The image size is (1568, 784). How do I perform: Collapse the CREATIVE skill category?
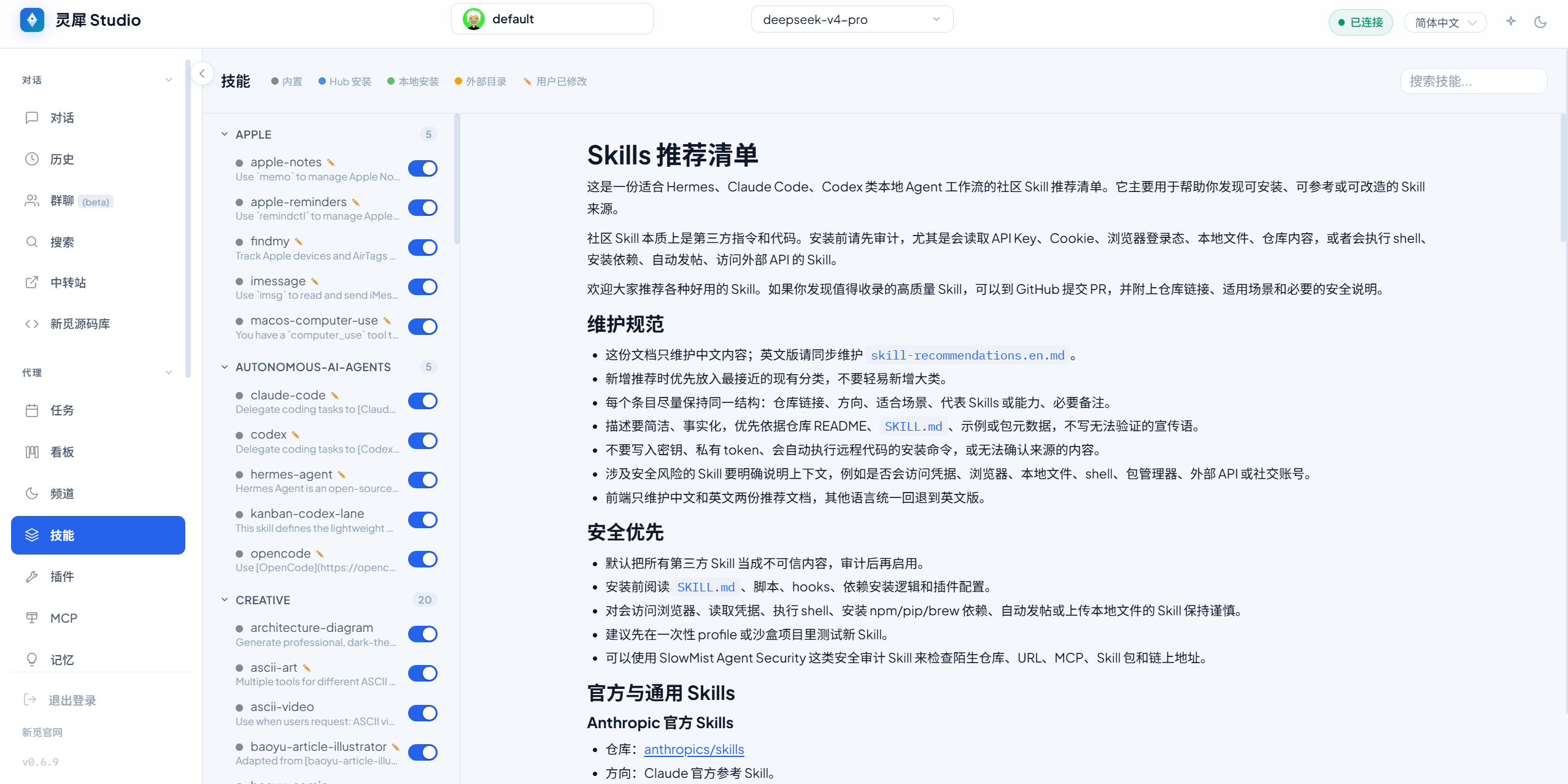click(x=225, y=599)
